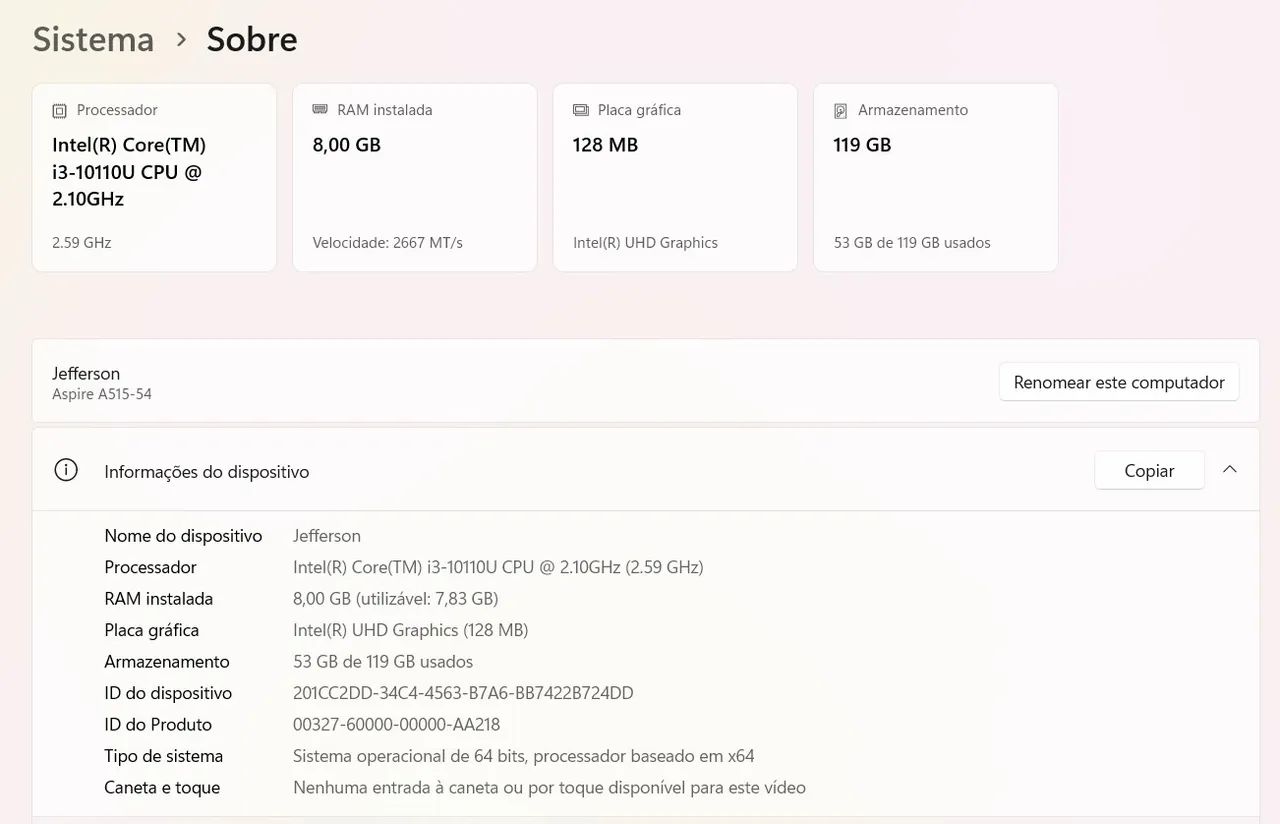The height and width of the screenshot is (824, 1280).
Task: Click the ID do dispositivo label
Action: 168,693
